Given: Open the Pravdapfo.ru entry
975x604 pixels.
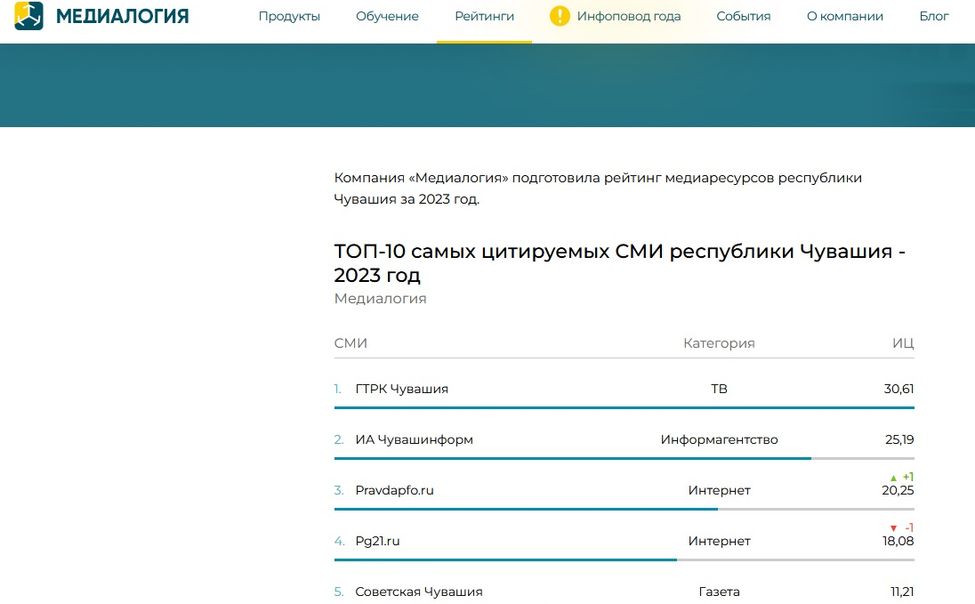Looking at the screenshot, I should [398, 490].
